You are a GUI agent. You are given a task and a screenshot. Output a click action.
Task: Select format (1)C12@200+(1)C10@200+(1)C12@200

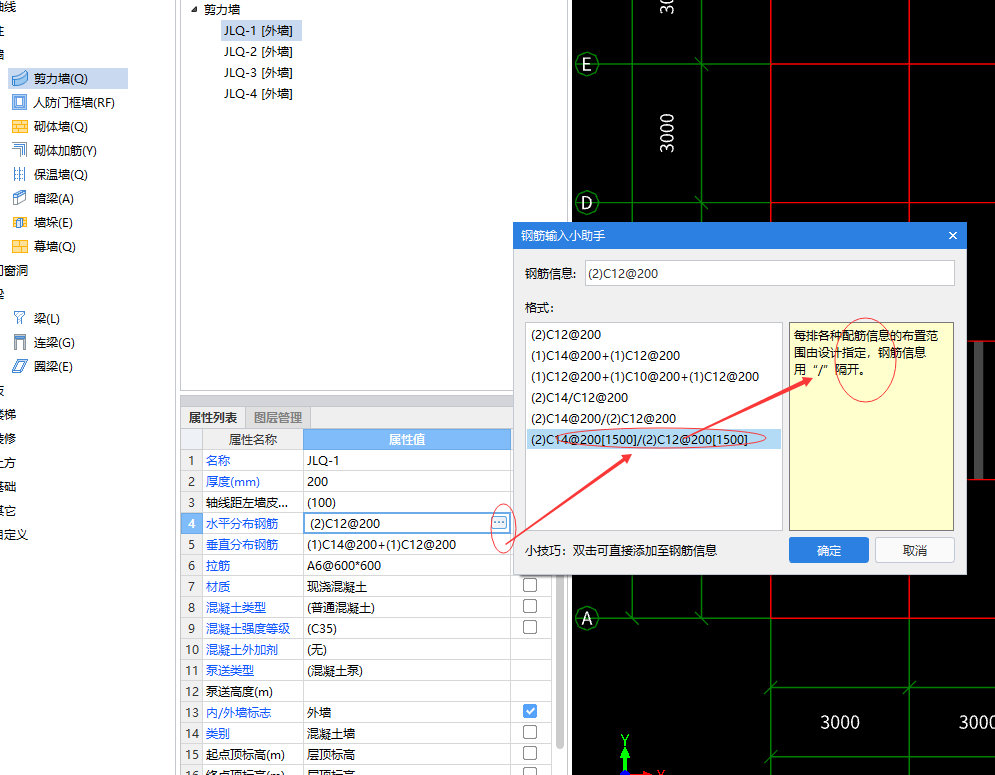coord(654,376)
